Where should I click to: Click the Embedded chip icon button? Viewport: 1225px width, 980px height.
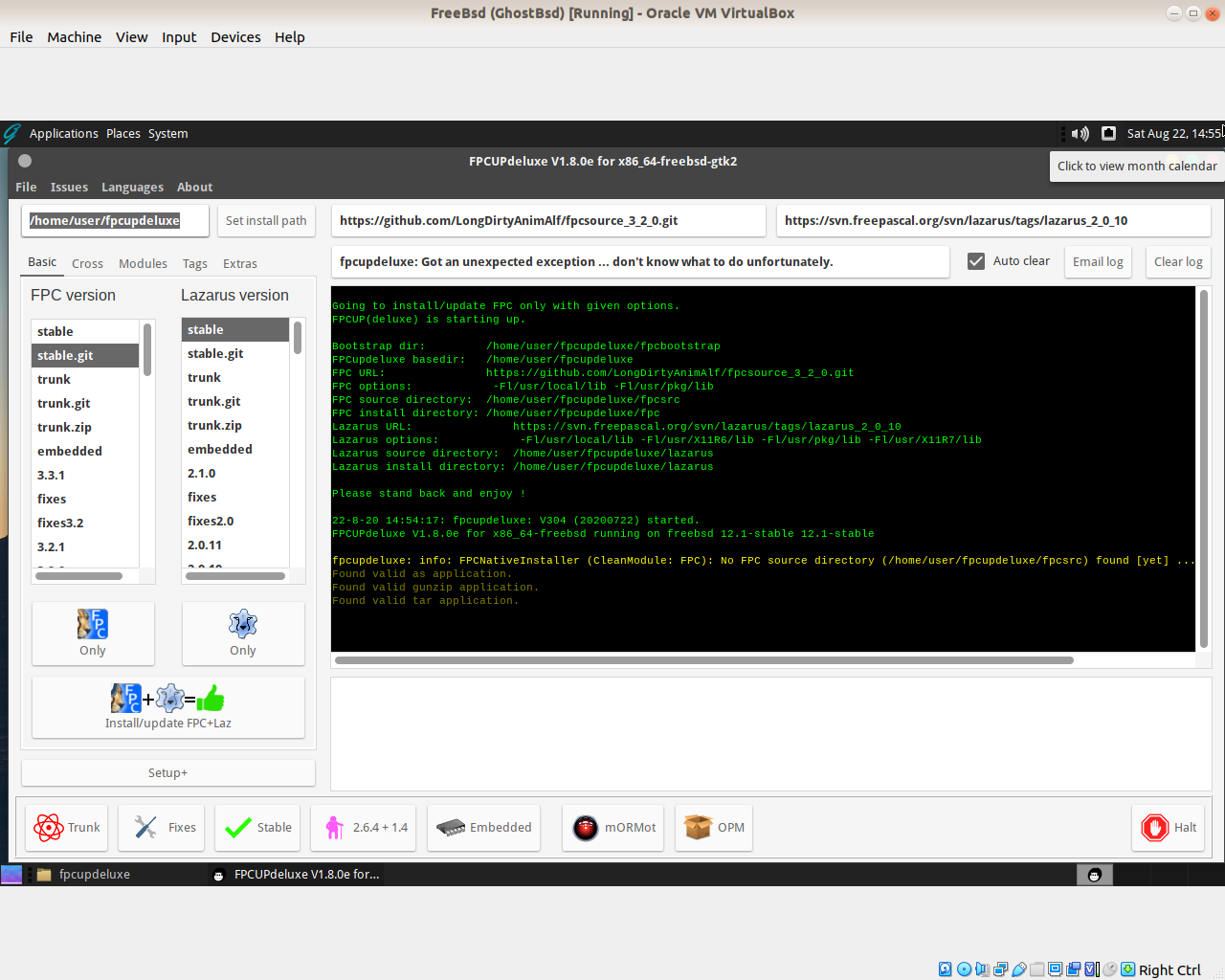coord(483,828)
